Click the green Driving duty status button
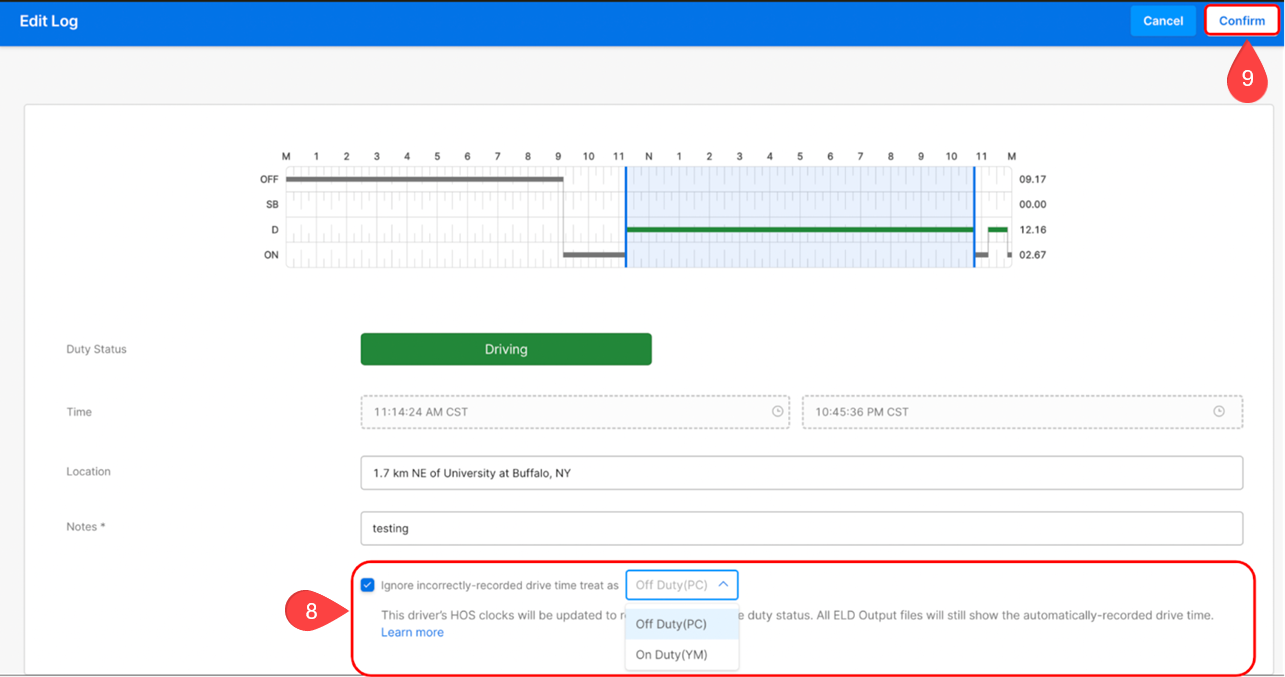1285x677 pixels. coord(506,349)
